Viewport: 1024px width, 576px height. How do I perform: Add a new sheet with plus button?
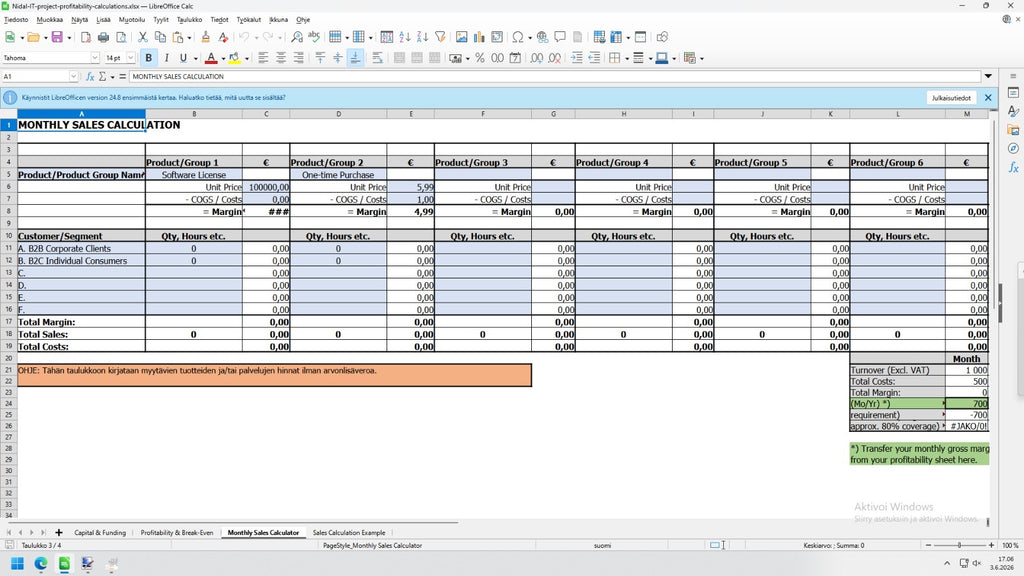(59, 532)
